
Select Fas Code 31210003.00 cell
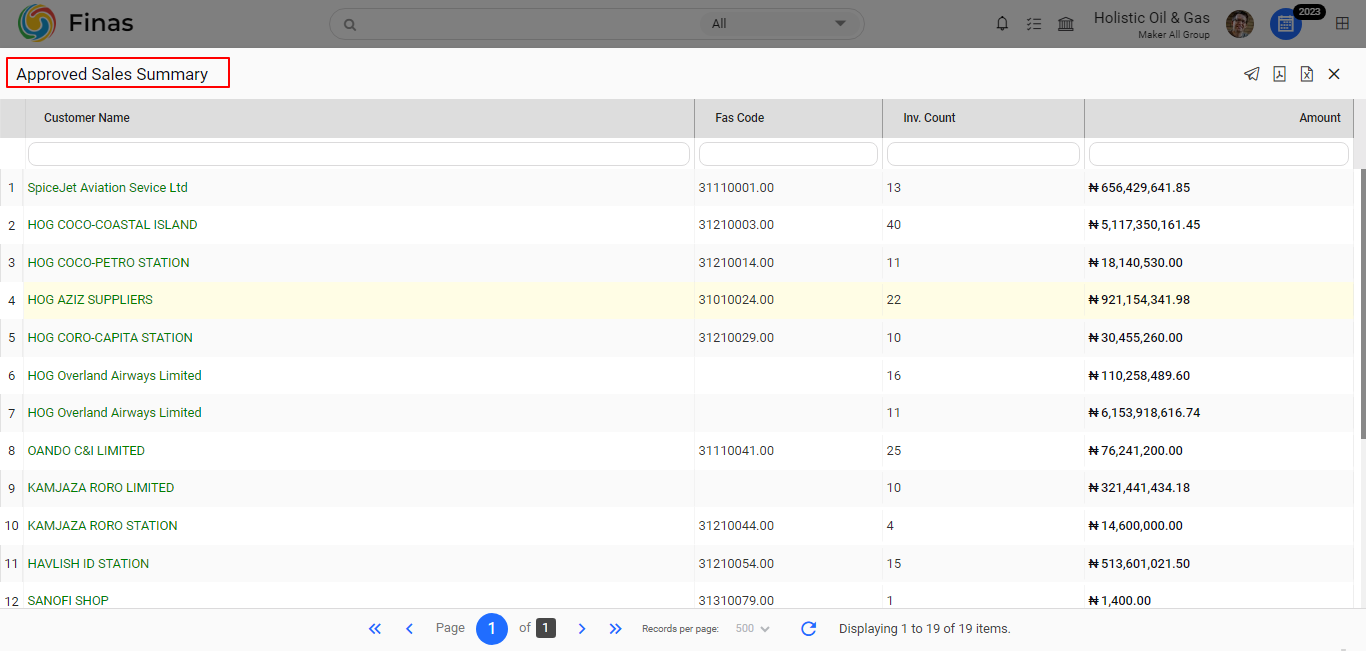736,225
